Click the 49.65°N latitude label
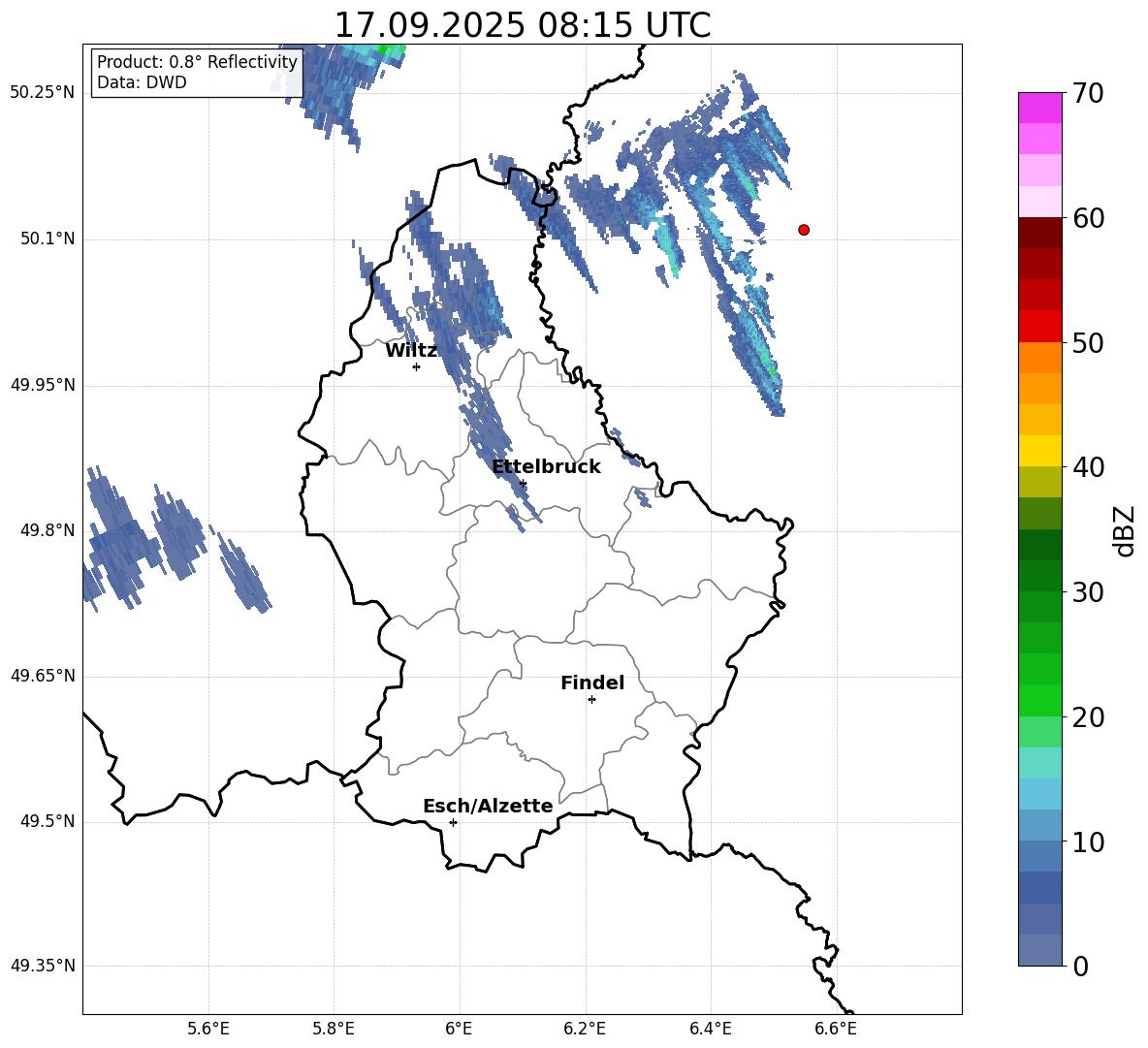Image resolution: width=1148 pixels, height=1048 pixels. pos(43,676)
